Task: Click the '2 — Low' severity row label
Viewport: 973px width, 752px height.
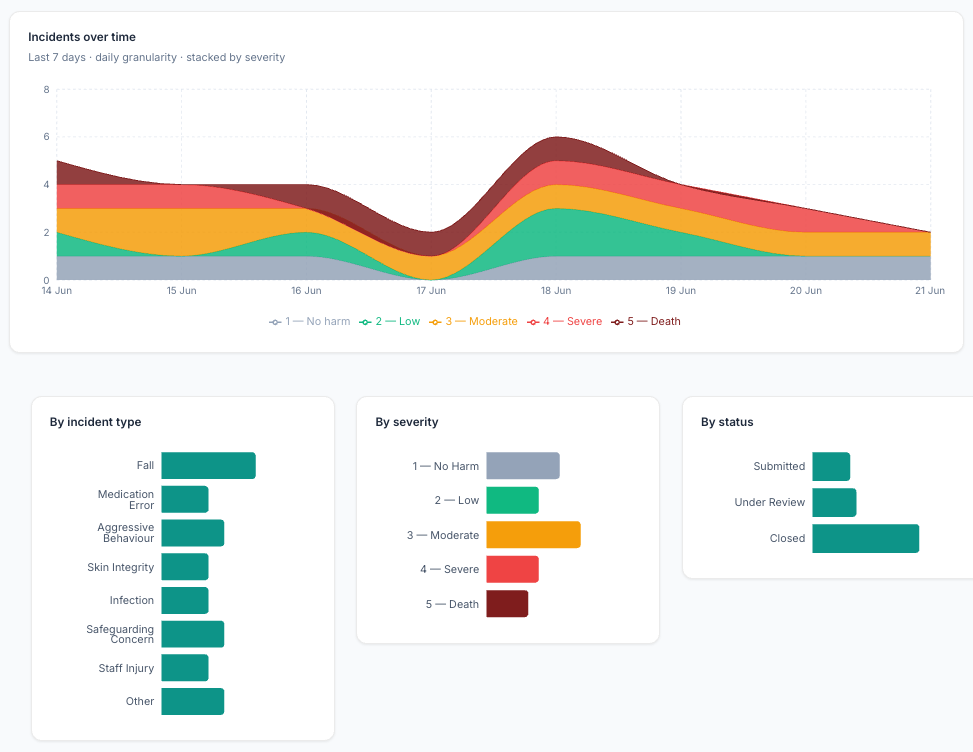Action: 457,500
